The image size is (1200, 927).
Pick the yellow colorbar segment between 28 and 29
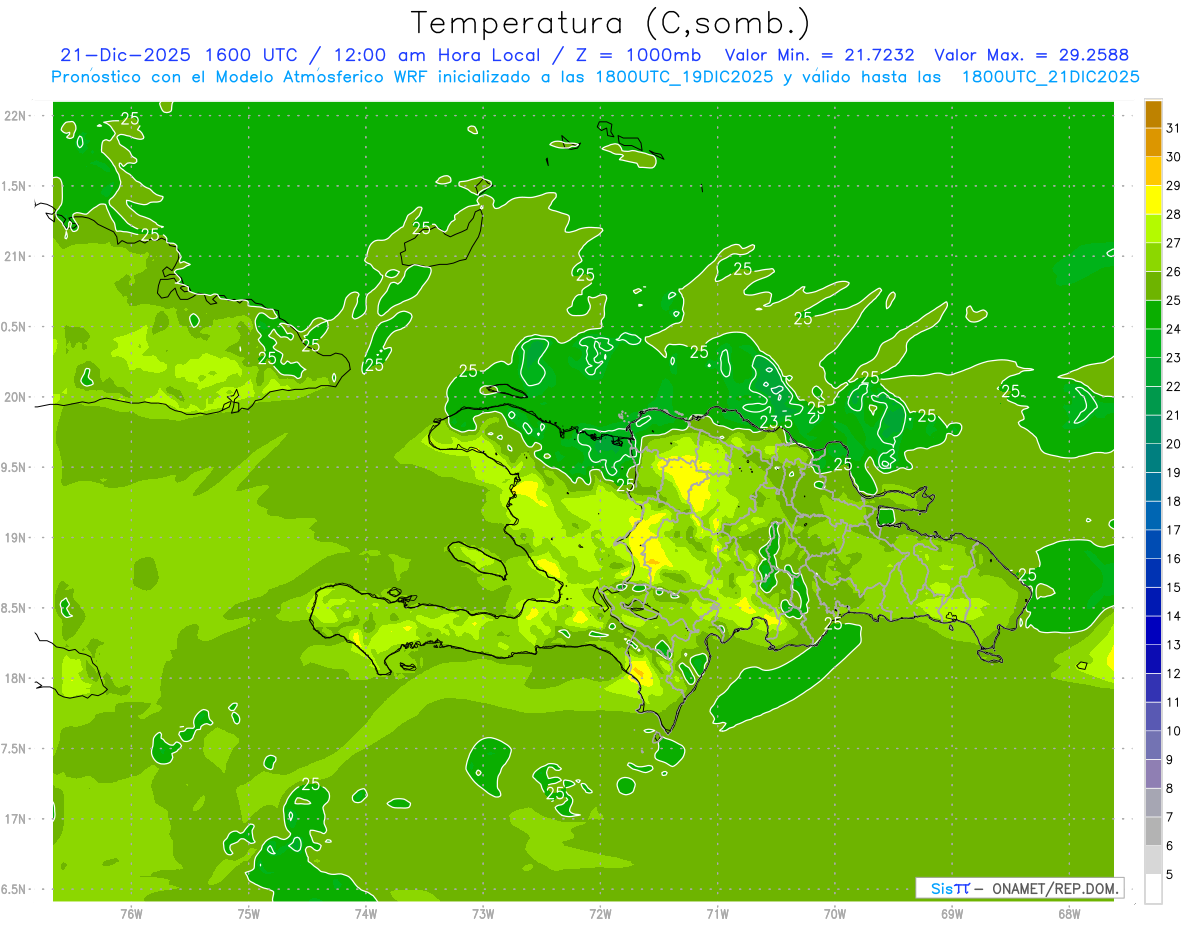tap(1153, 200)
